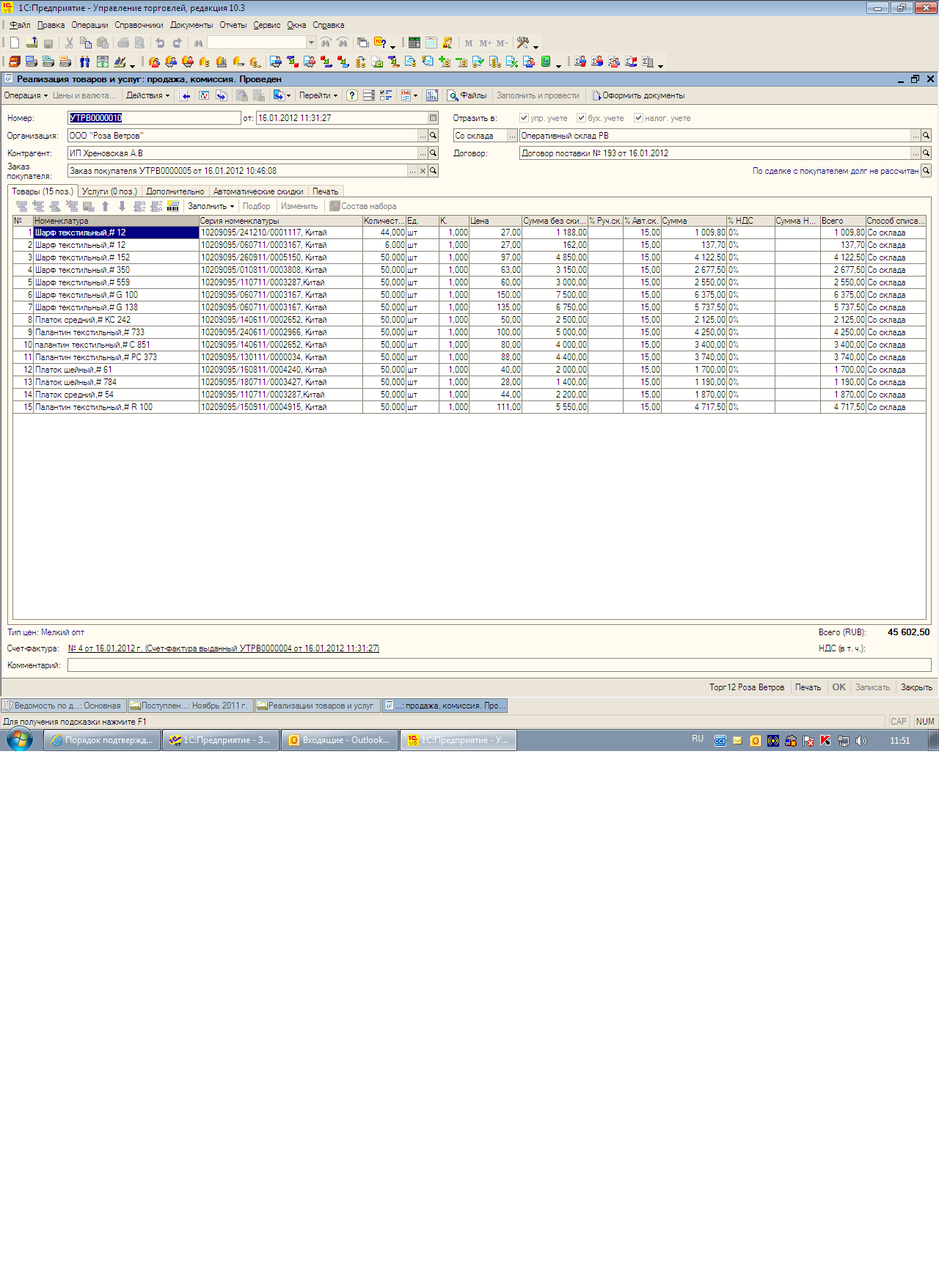Open the Счет-фактура link
The width and height of the screenshot is (939, 1288).
224,648
